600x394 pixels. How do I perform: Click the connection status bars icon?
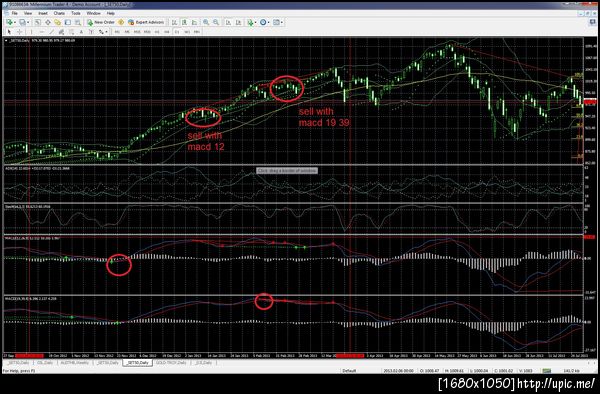click(x=547, y=371)
